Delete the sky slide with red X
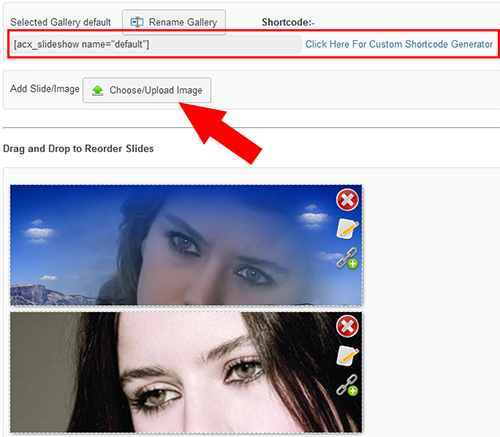500x437 pixels. coord(347,200)
